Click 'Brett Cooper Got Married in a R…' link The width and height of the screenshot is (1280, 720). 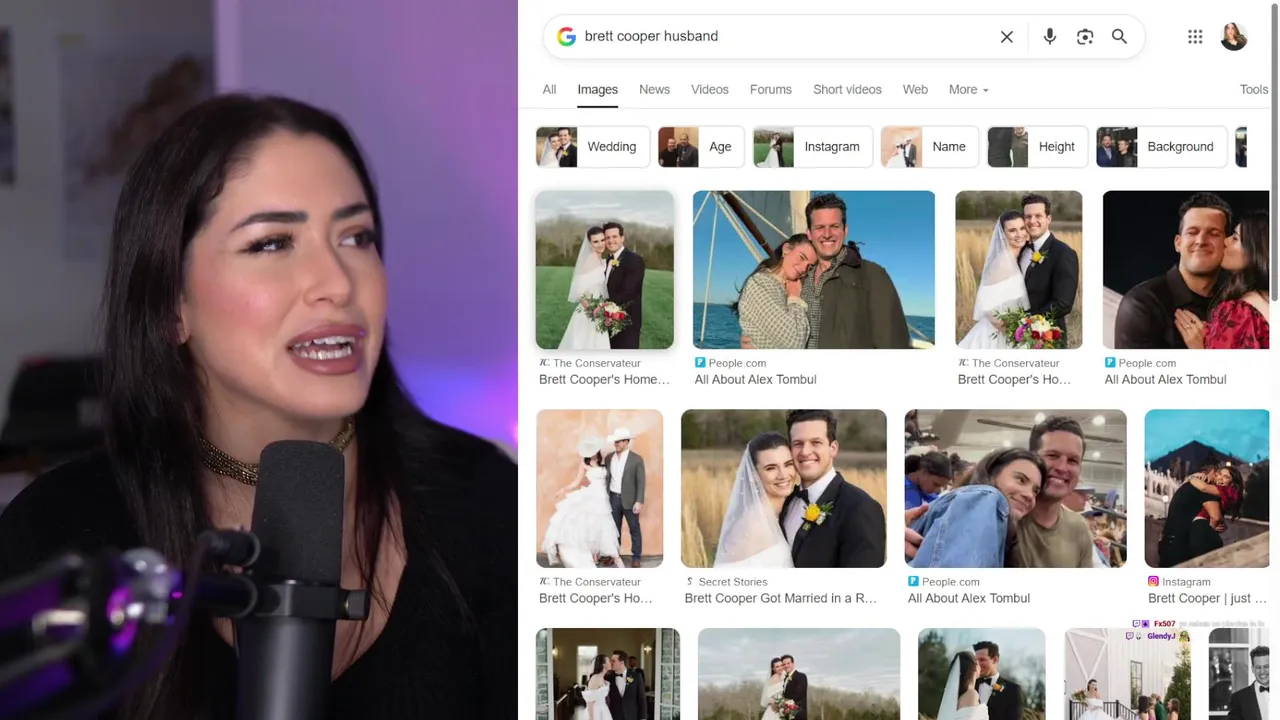pyautogui.click(x=780, y=599)
